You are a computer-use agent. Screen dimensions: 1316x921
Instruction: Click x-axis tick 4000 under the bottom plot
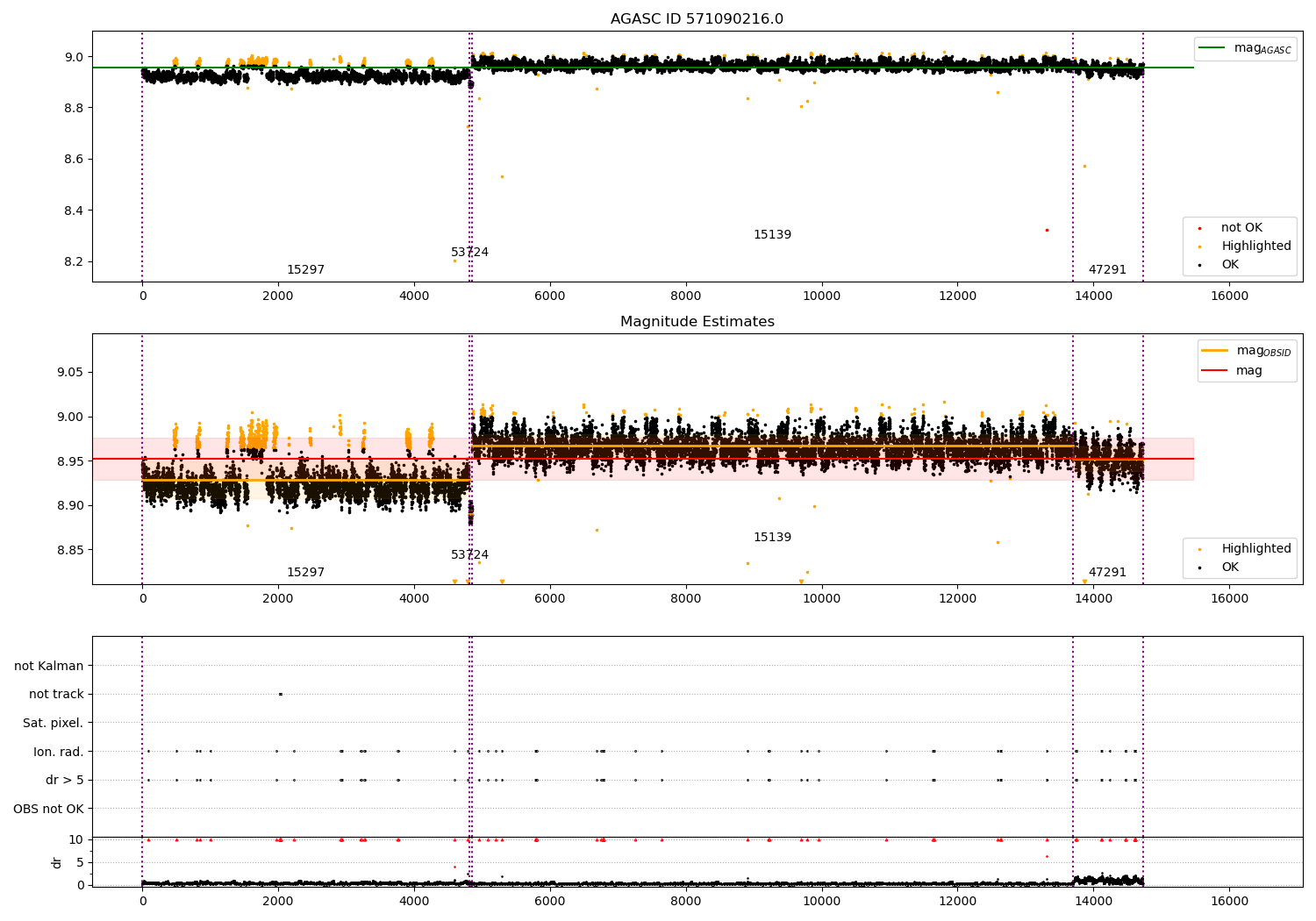(x=414, y=902)
